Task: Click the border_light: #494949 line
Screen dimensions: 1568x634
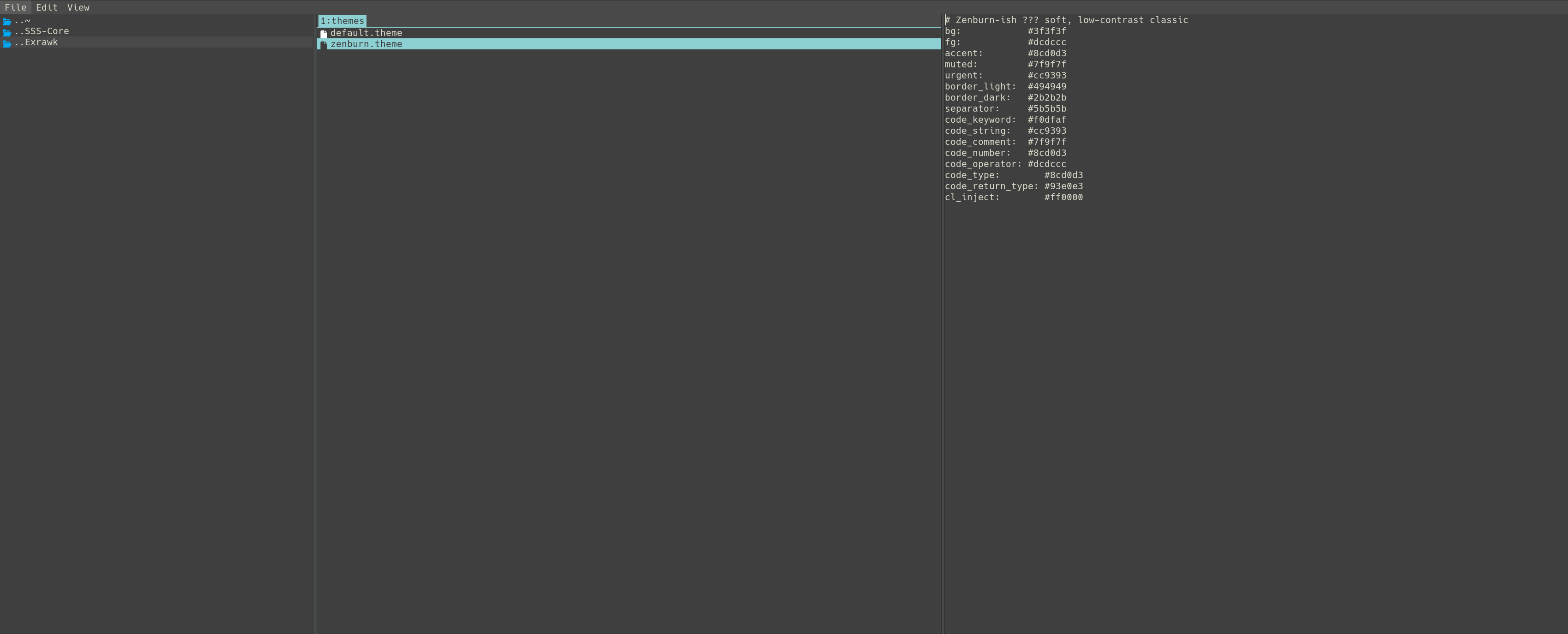Action: [1005, 86]
